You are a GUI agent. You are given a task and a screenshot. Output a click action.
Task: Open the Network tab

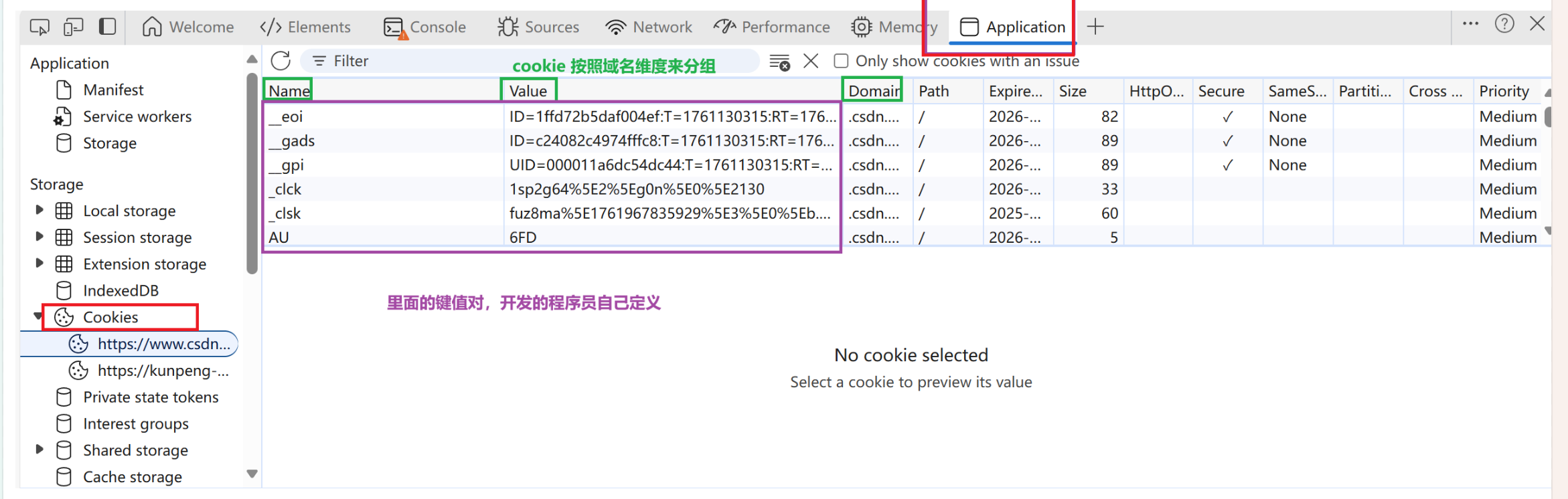tap(649, 27)
